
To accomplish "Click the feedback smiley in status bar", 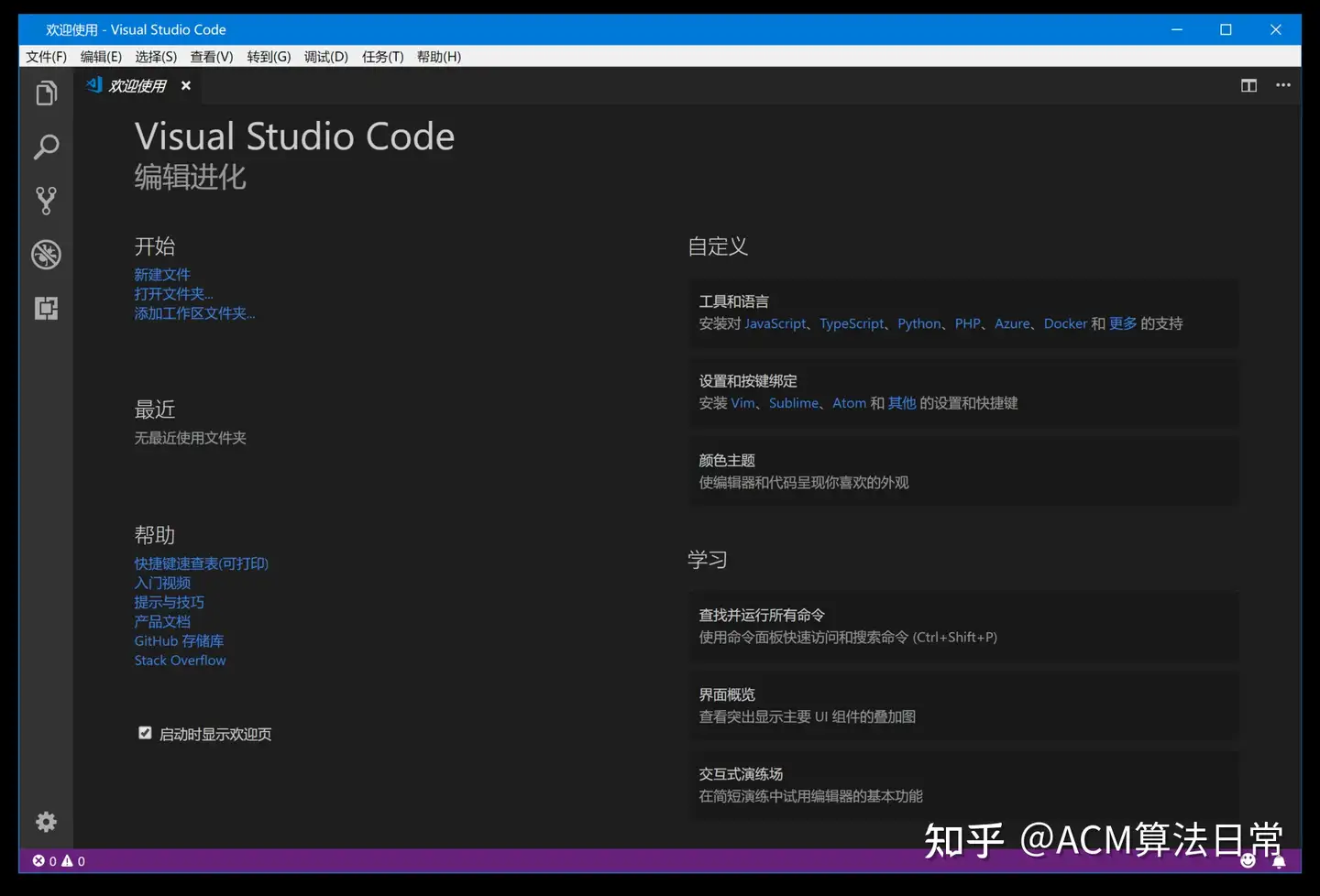I will pyautogui.click(x=1248, y=860).
